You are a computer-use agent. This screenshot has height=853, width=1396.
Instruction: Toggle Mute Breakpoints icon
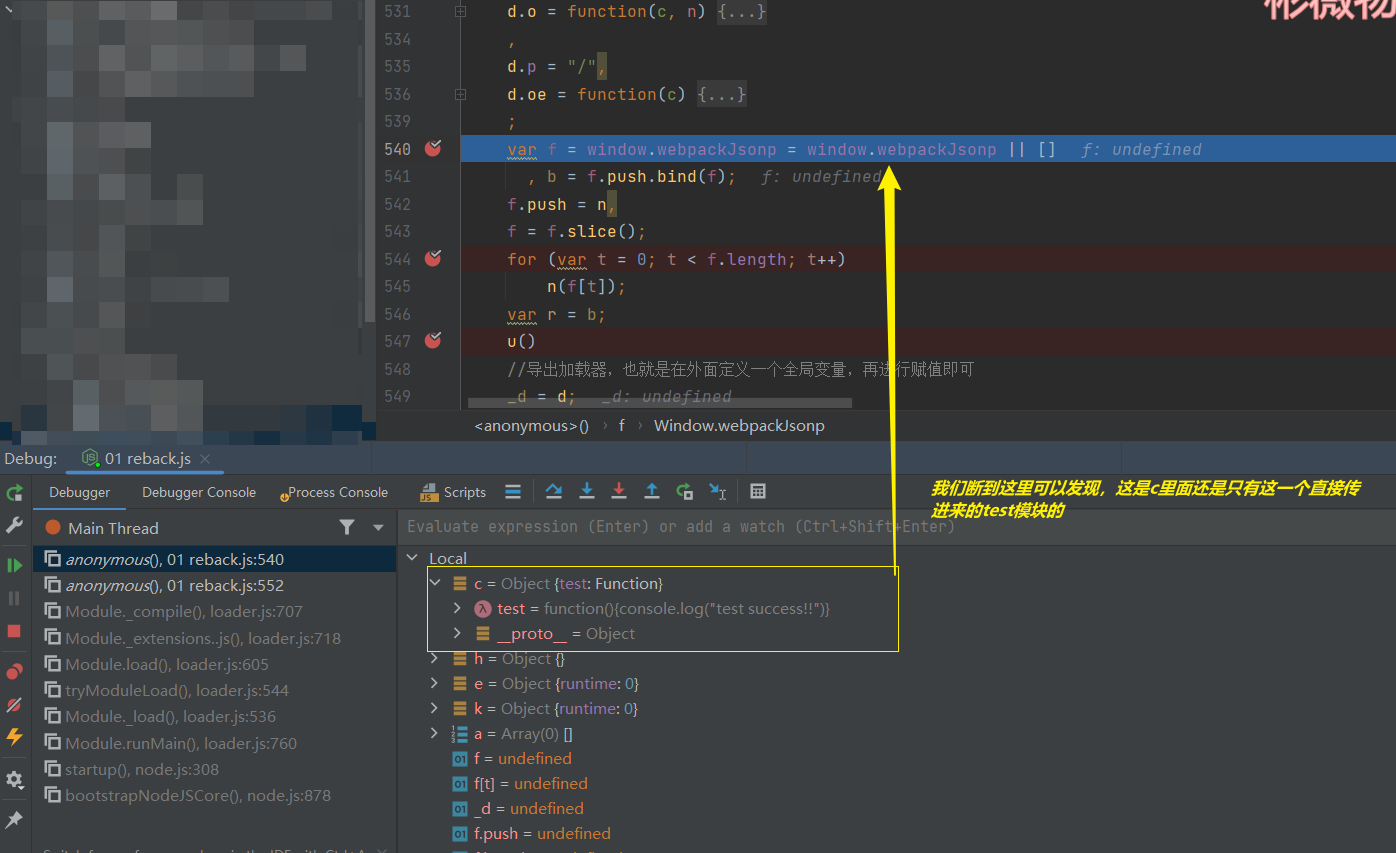coord(14,704)
